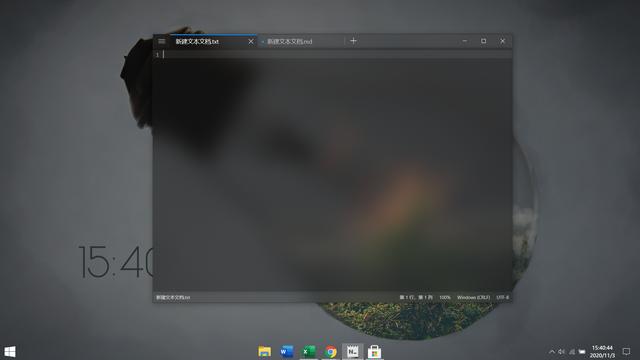The height and width of the screenshot is (360, 640).
Task: Open the volume control in the tray
Action: coord(562,351)
